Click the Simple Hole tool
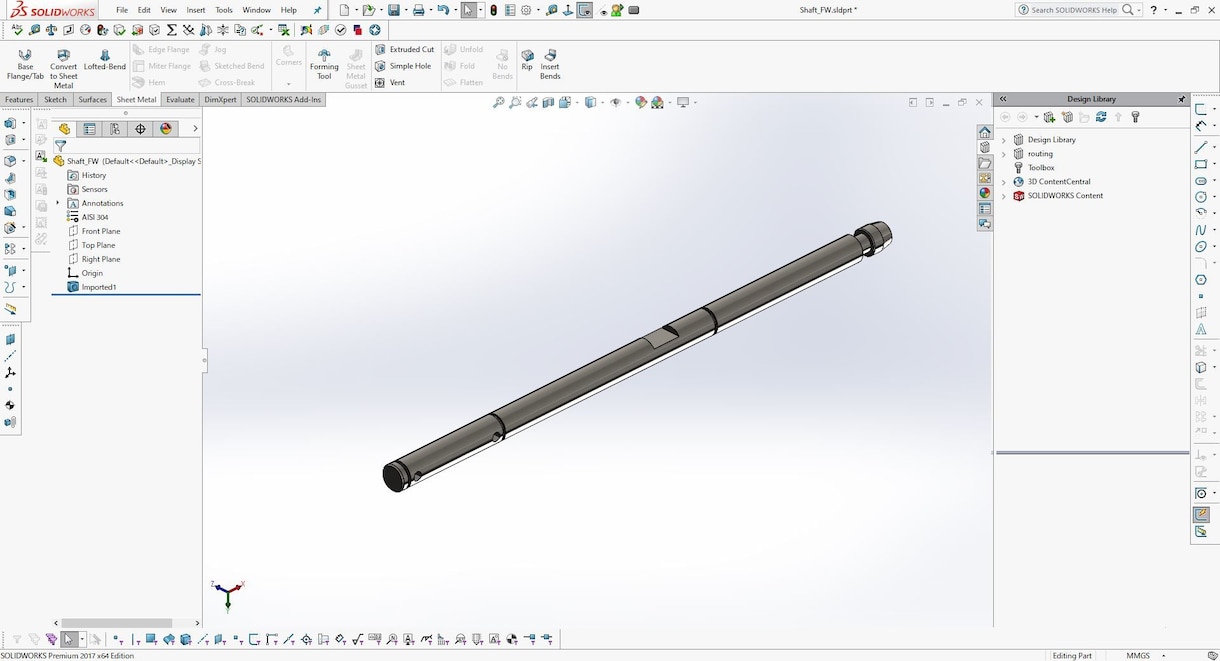Image resolution: width=1220 pixels, height=661 pixels. [403, 66]
